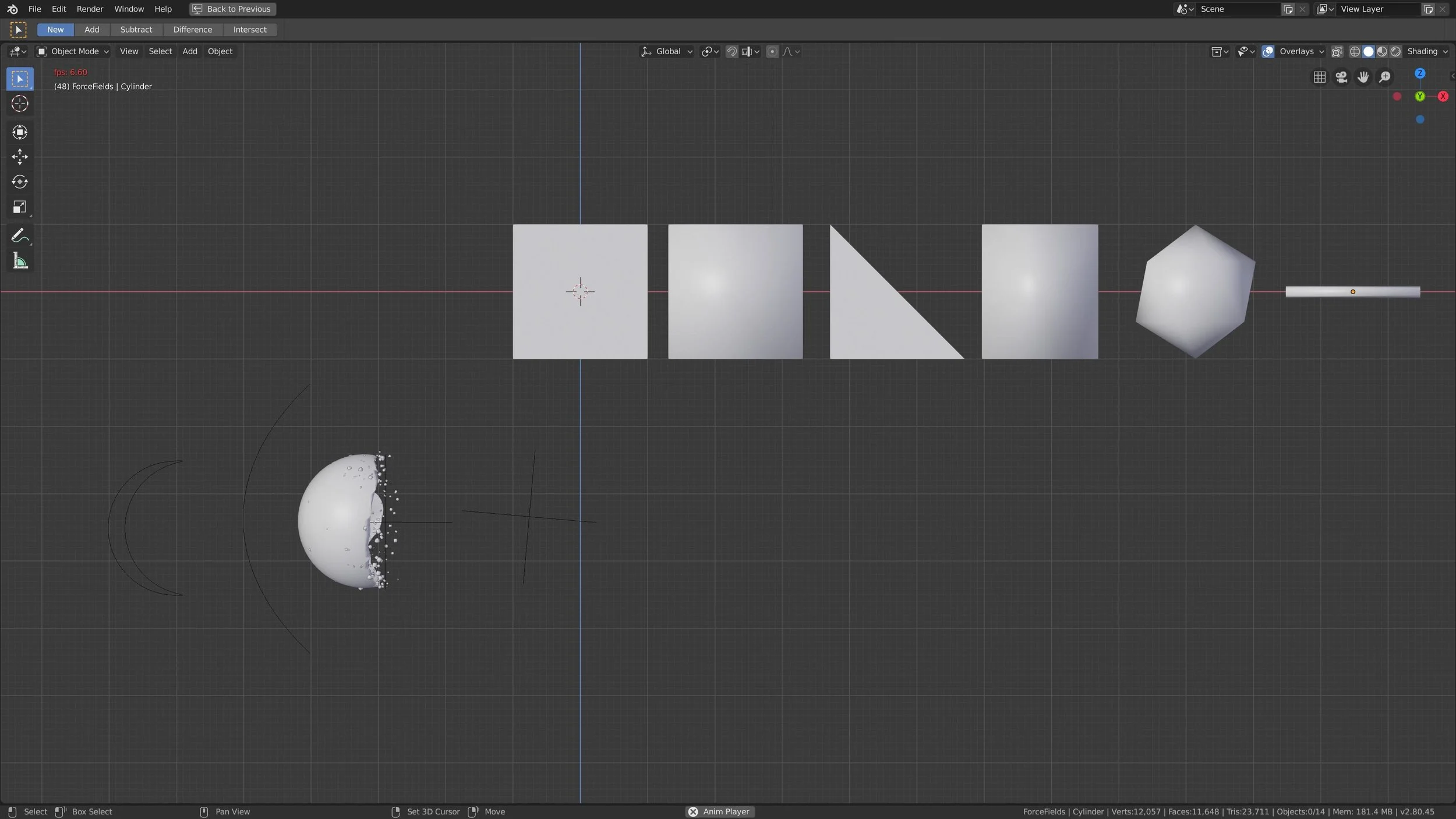Switch to rendered shading mode
Screen dimensions: 1456x819
1395,51
